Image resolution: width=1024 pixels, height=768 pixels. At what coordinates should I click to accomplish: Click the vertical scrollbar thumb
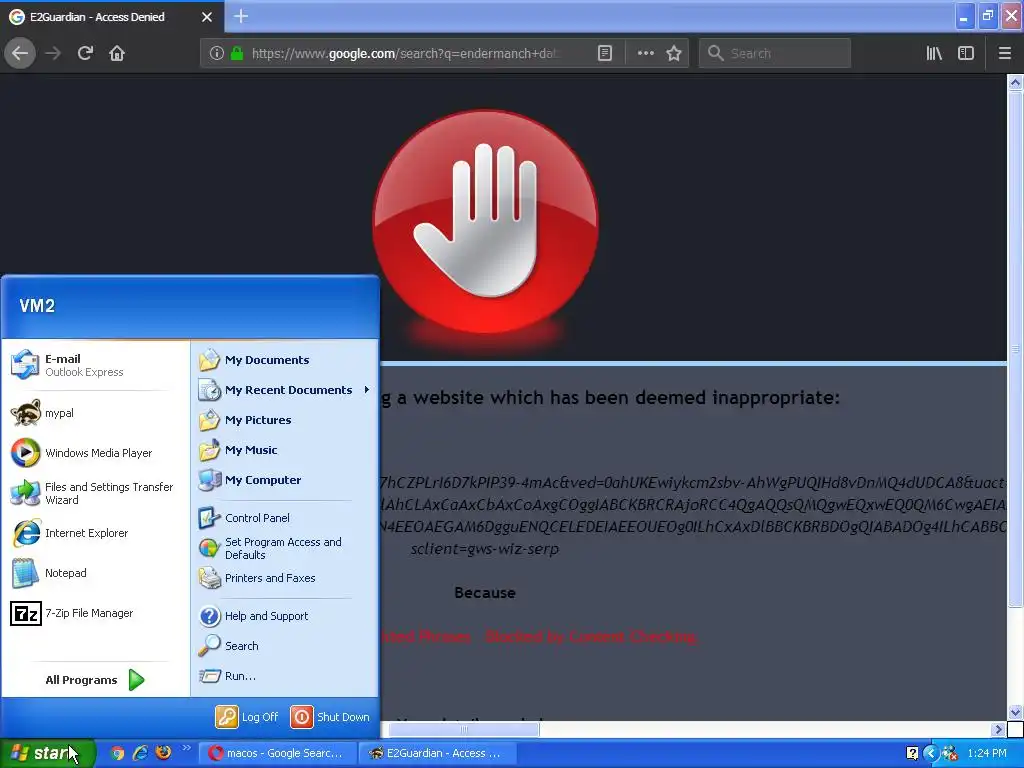[x=1015, y=349]
